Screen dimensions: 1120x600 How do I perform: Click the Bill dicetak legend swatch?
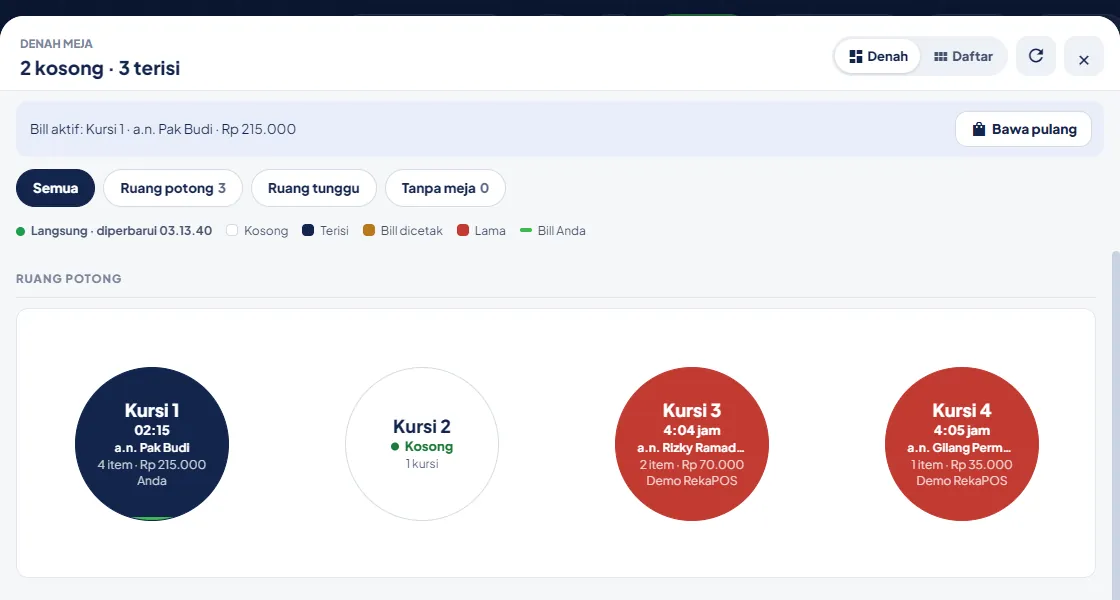[x=369, y=230]
